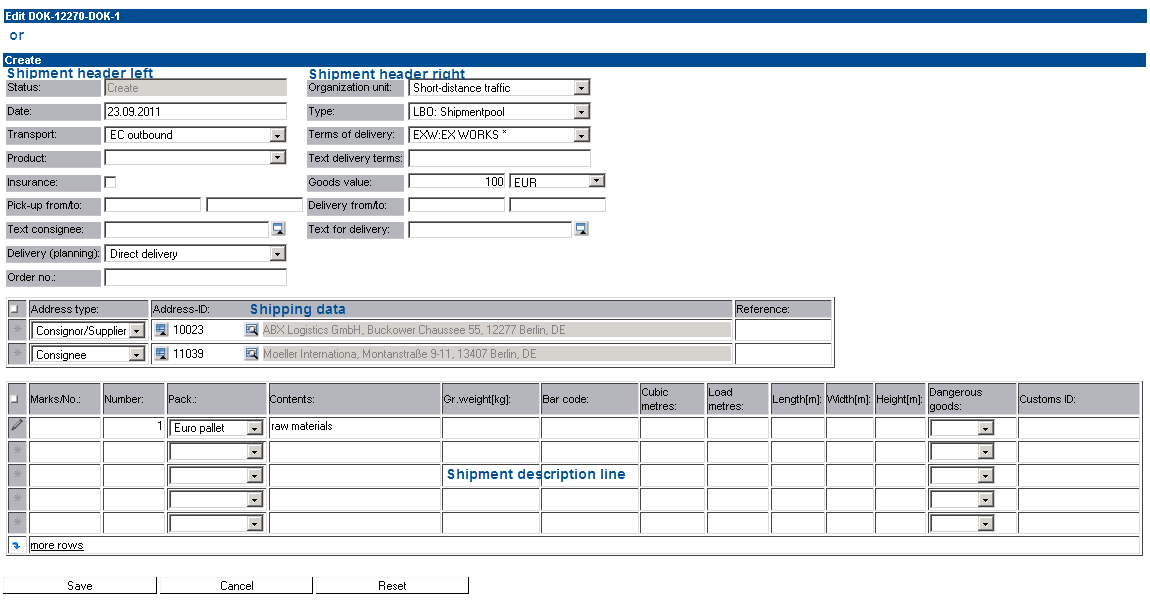This screenshot has width=1150, height=606.
Task: Click Customs ID field on raw materials row
Action: 1078,427
